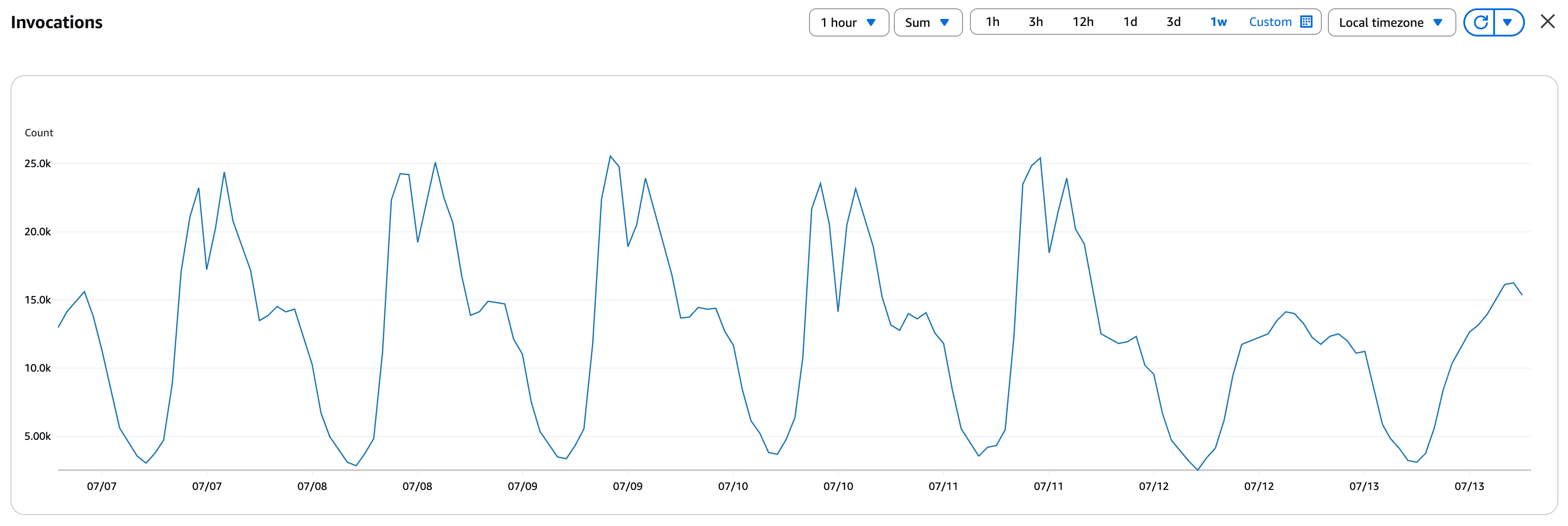Select the 1h time range
Viewport: 1568px width, 526px height.
993,22
